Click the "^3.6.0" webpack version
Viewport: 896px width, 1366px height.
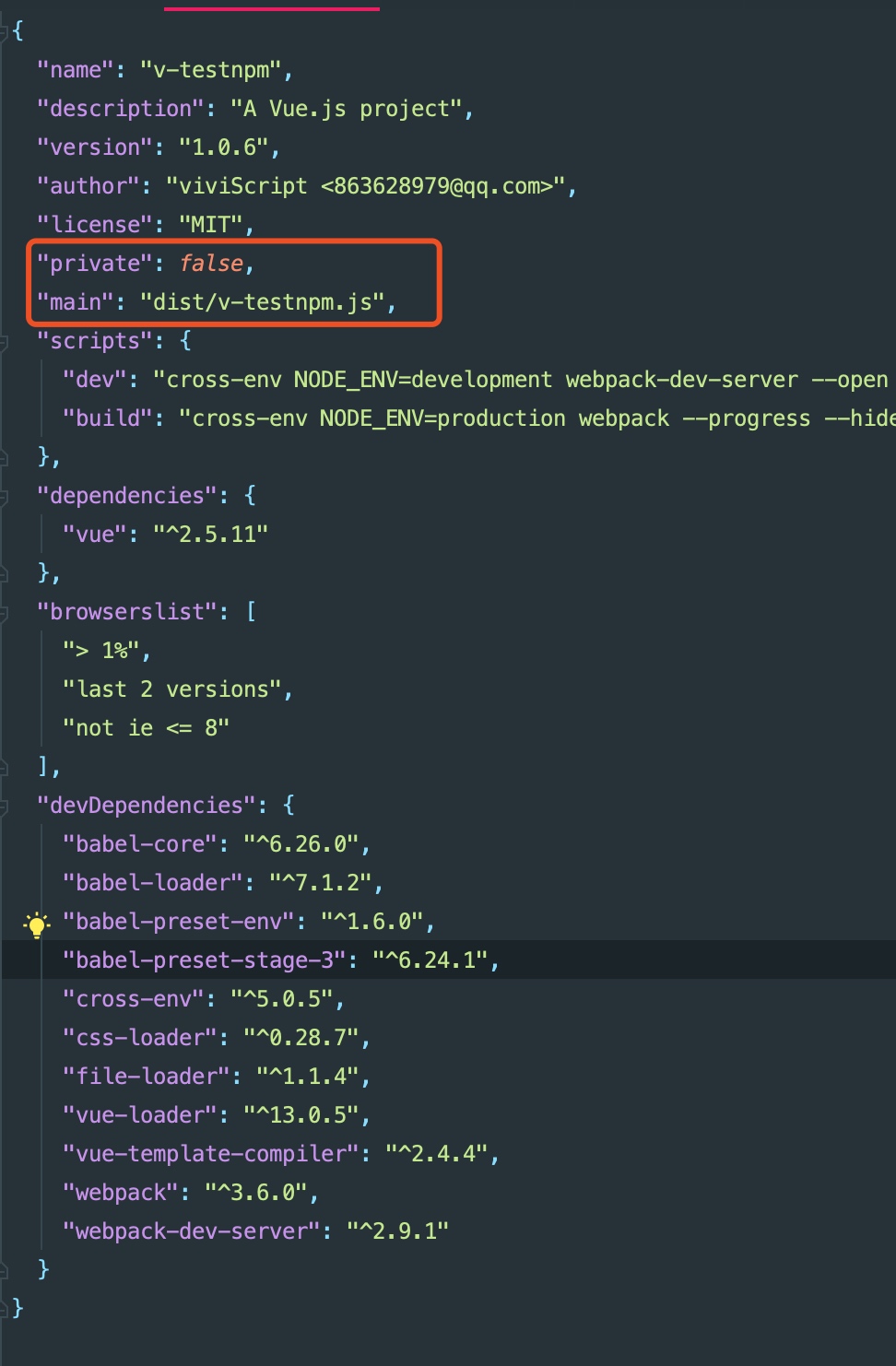pyautogui.click(x=256, y=1193)
